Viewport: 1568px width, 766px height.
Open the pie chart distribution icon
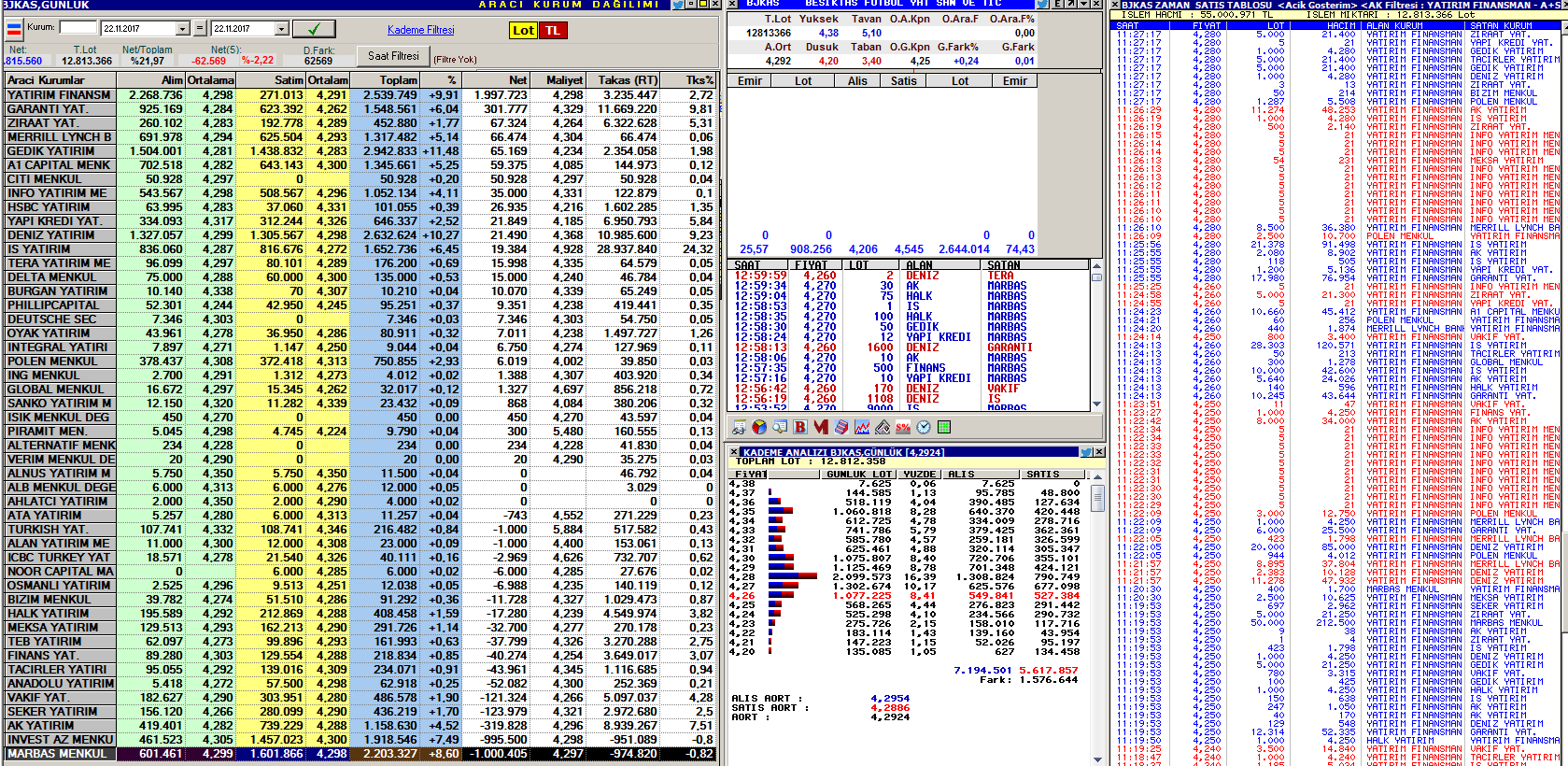click(x=759, y=427)
